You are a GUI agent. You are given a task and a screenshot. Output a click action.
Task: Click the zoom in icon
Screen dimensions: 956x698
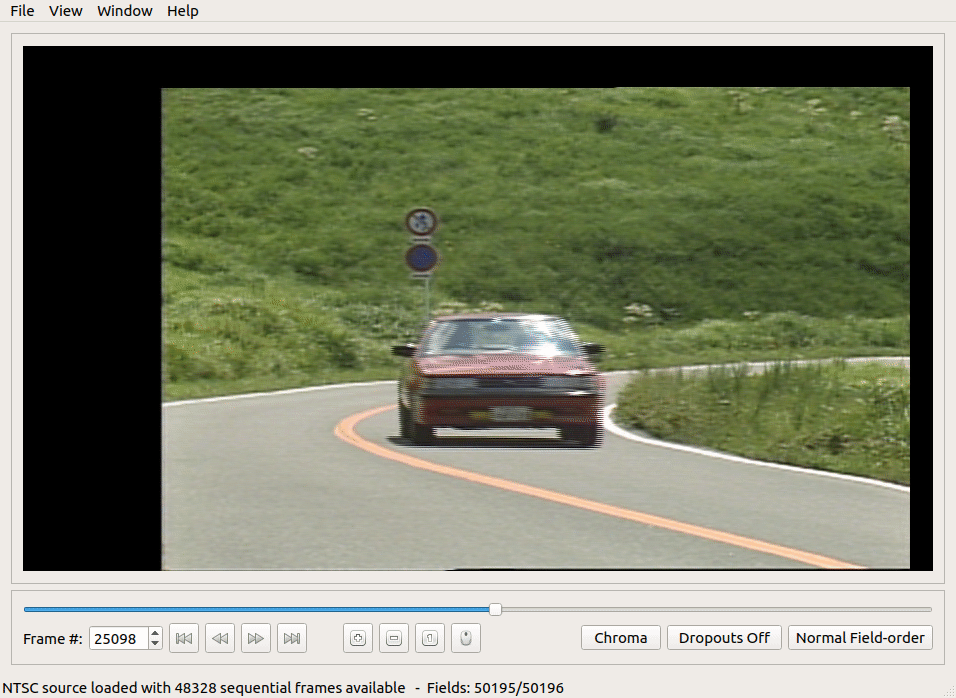(x=358, y=638)
